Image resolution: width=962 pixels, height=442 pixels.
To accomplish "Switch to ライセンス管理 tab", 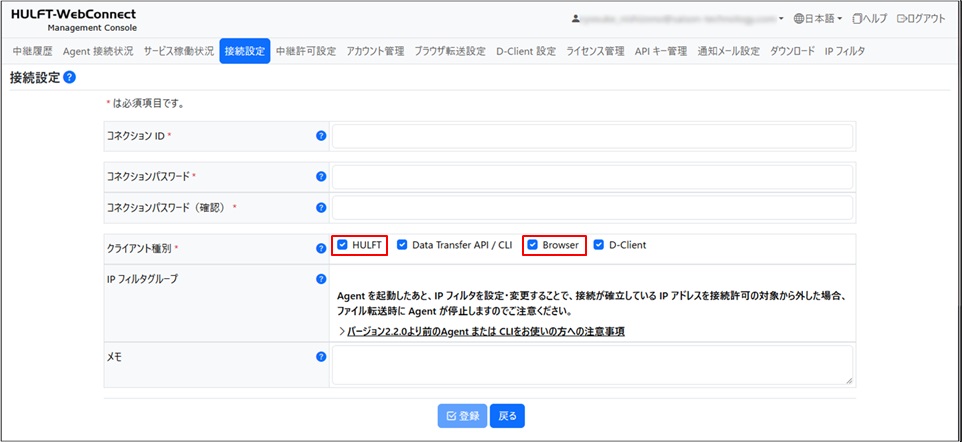I will tap(595, 52).
